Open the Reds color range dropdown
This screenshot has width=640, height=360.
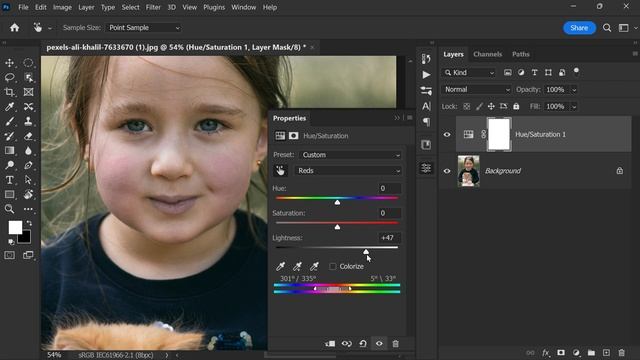tap(348, 171)
